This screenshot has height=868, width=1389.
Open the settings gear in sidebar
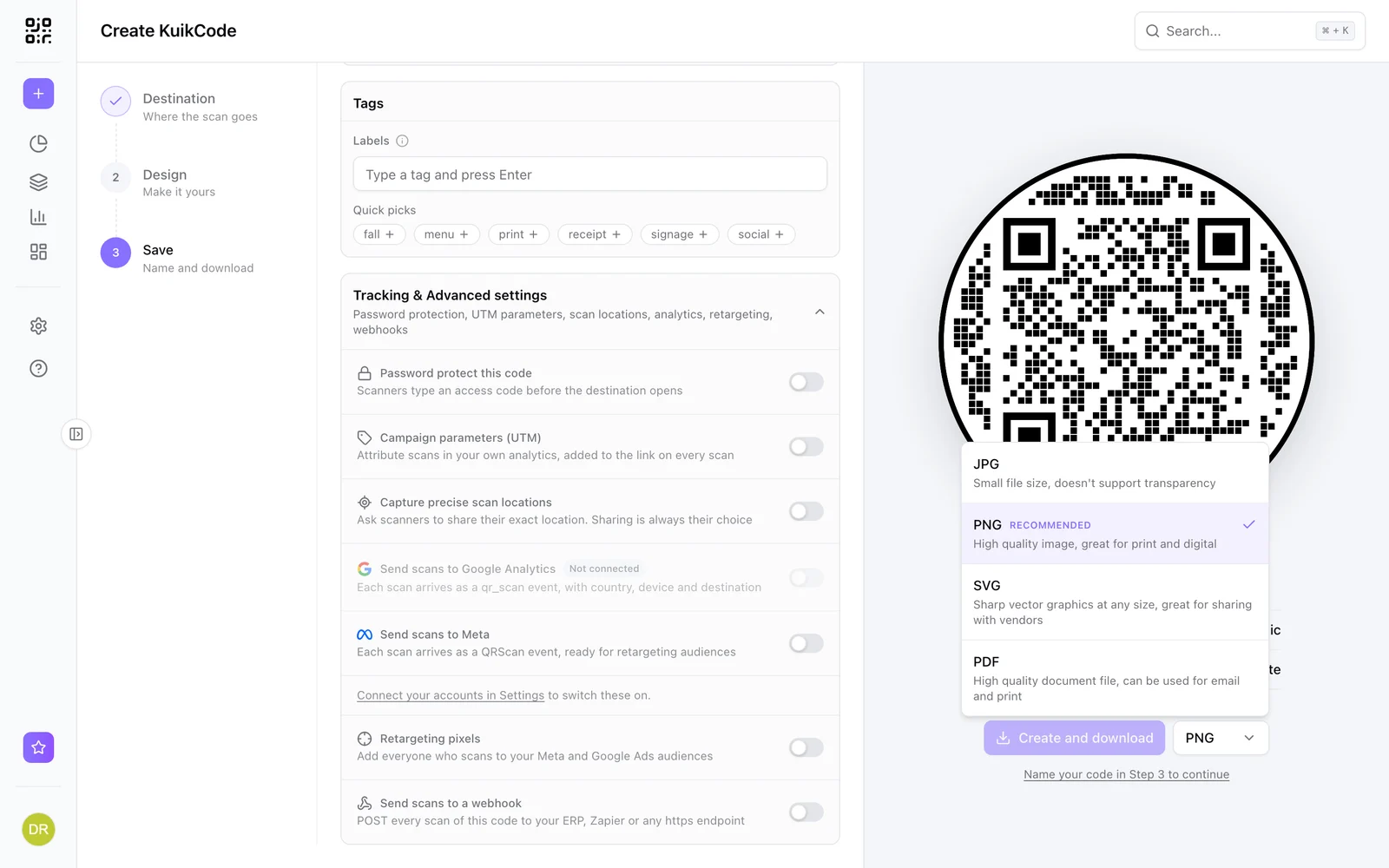click(38, 326)
